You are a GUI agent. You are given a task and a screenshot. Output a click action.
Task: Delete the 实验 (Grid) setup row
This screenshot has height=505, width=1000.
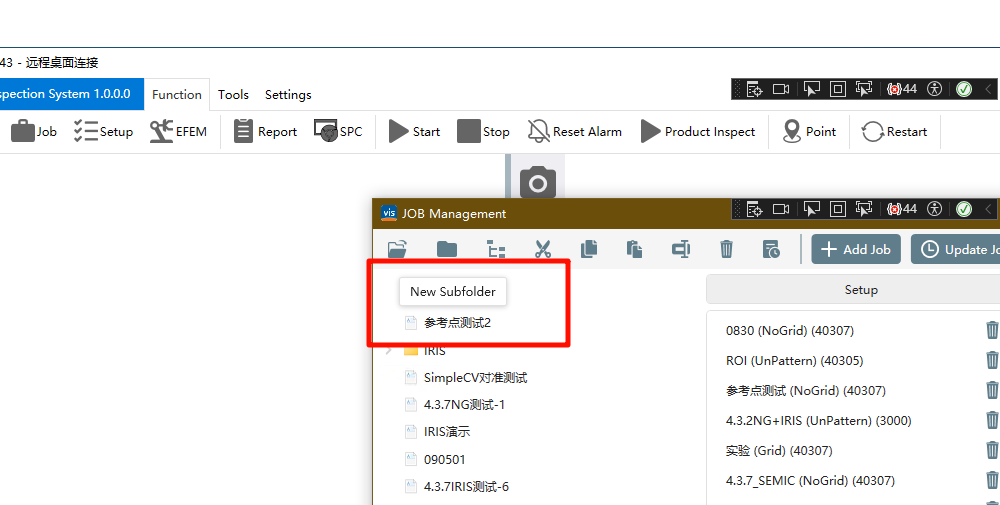(x=992, y=450)
